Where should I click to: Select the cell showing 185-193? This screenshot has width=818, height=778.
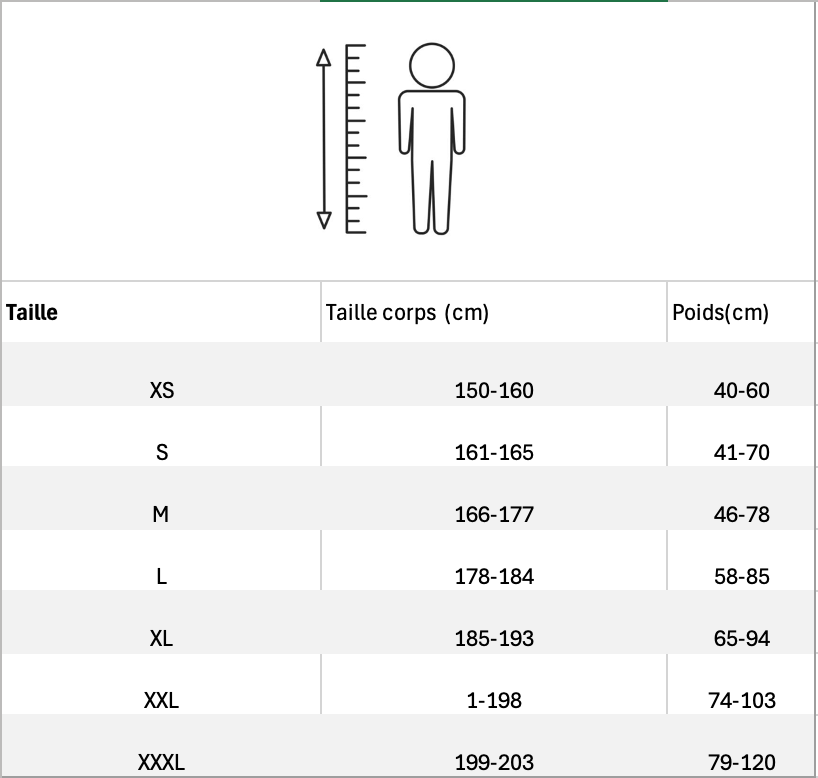pos(494,638)
